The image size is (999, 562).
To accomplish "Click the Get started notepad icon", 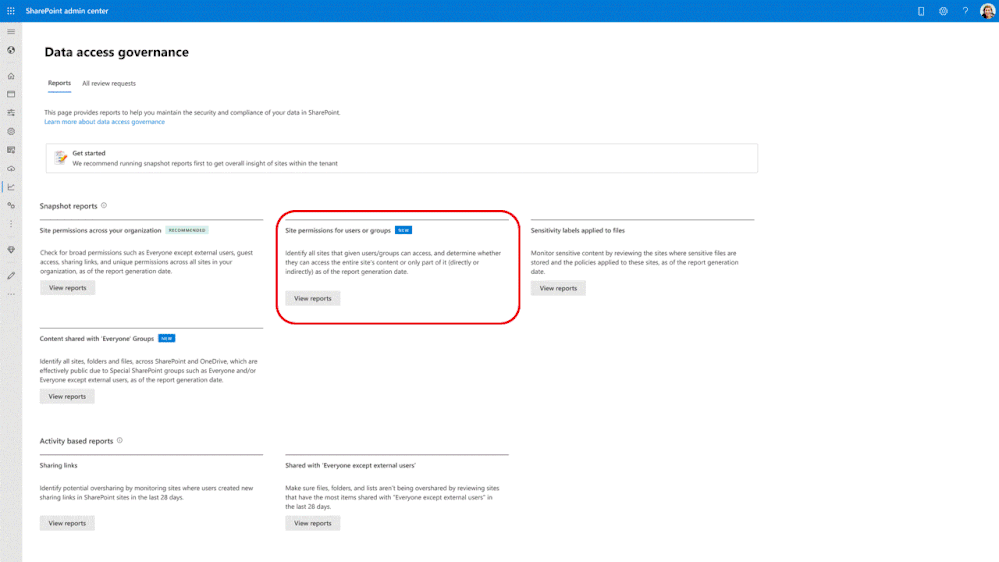I will point(61,157).
